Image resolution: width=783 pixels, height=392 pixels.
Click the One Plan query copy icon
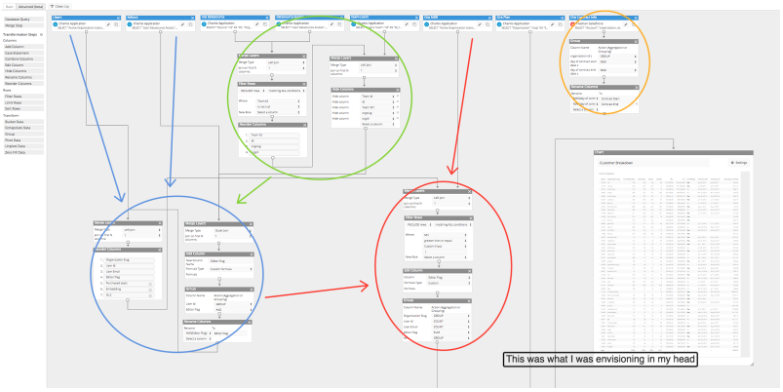click(561, 24)
